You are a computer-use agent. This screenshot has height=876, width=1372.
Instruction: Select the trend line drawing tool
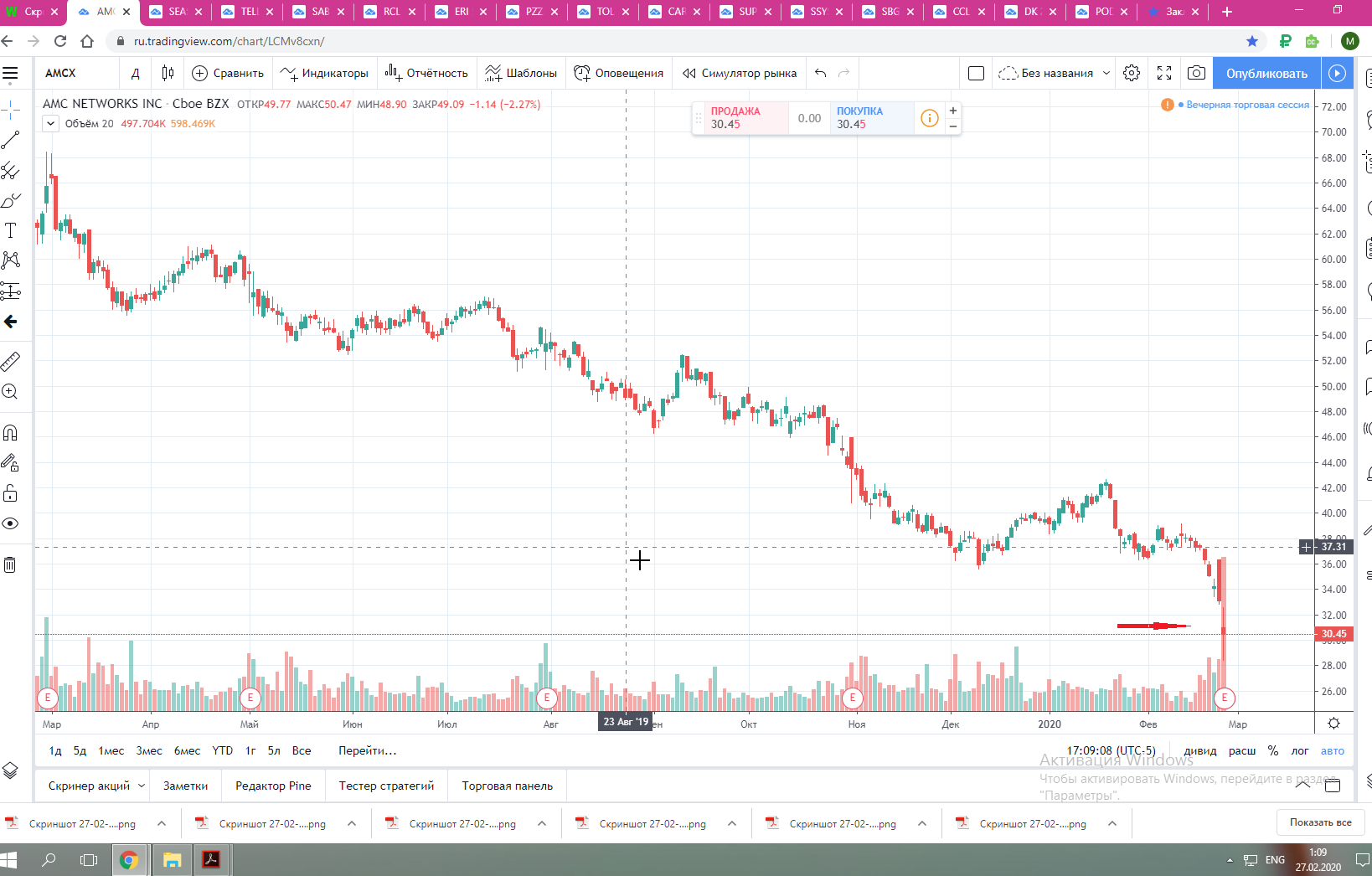coord(11,140)
